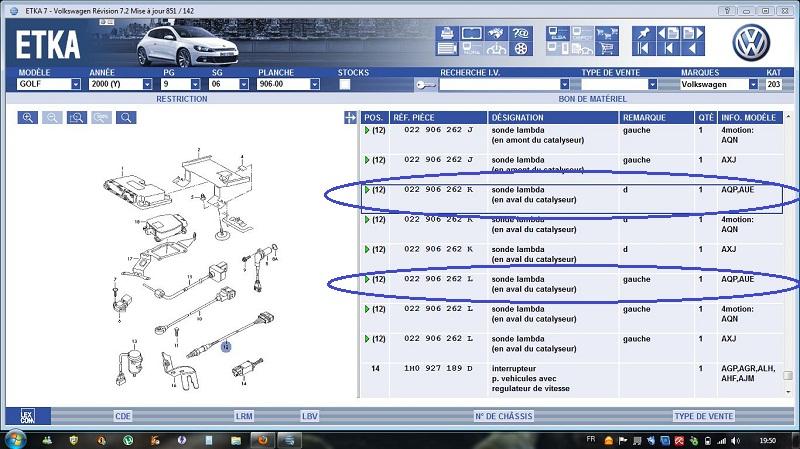Click the REMARQUE column header

657,118
